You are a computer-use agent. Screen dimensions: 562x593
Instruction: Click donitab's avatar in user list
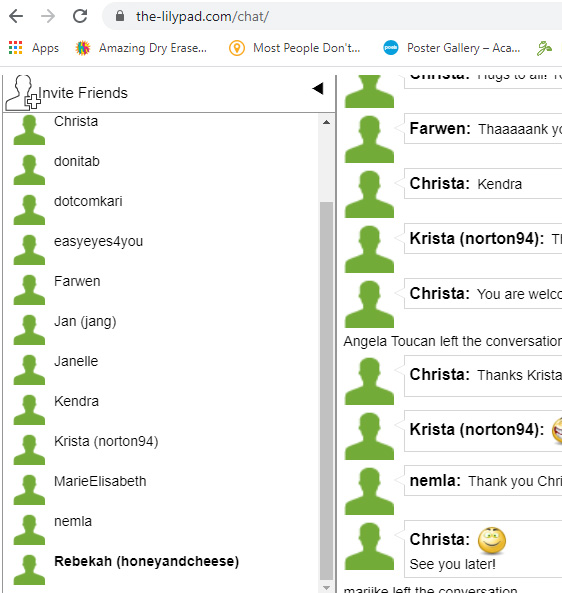tap(29, 170)
